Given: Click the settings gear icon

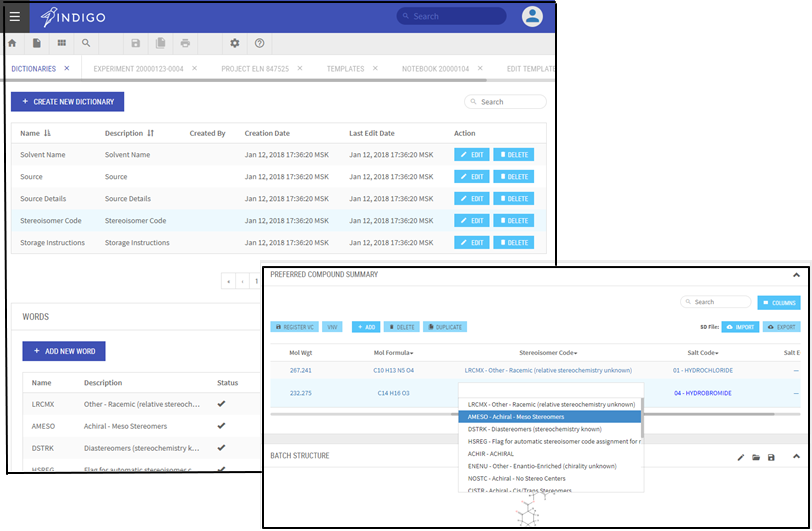Looking at the screenshot, I should pyautogui.click(x=235, y=43).
